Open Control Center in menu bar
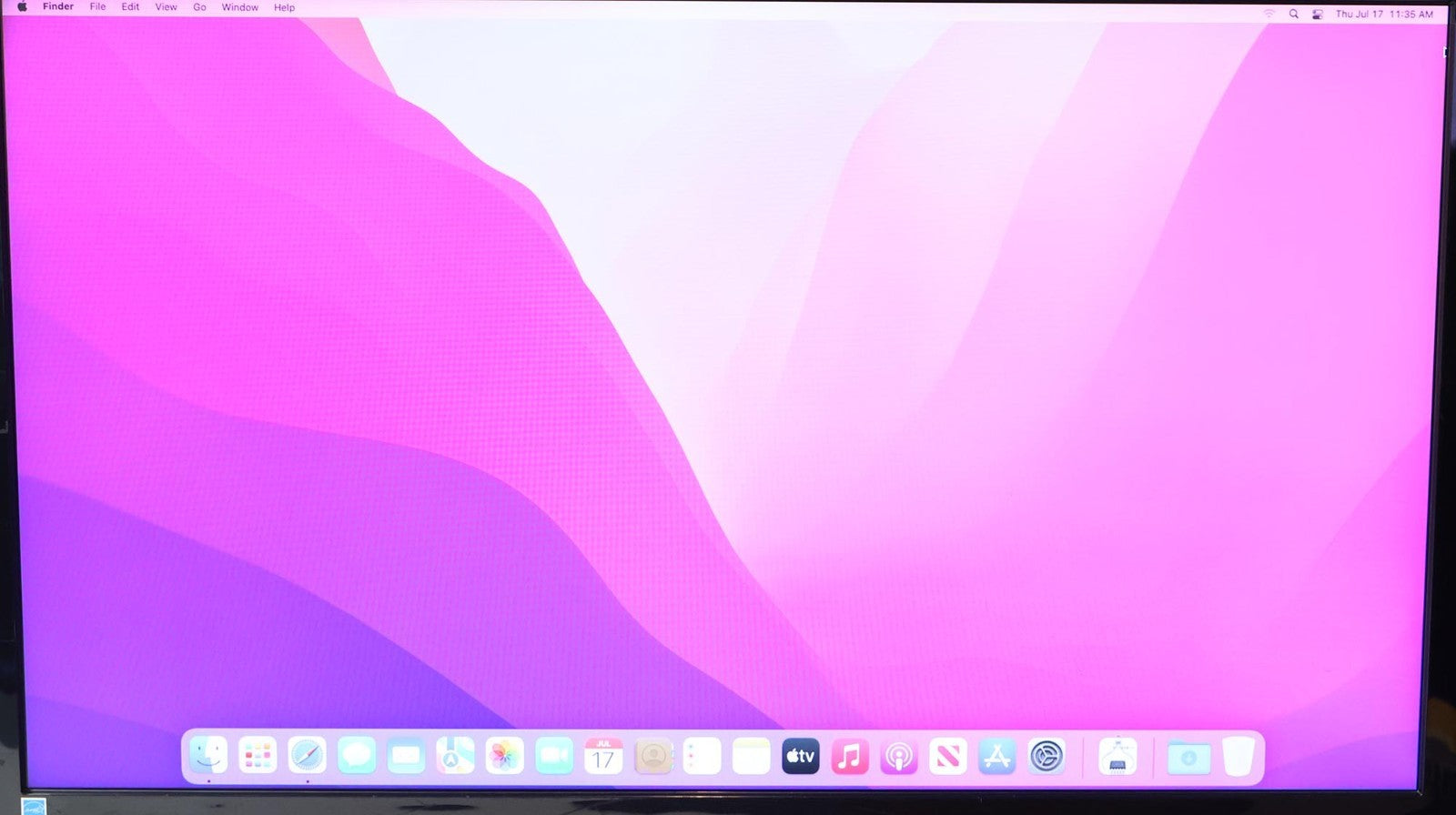 (x=1317, y=14)
